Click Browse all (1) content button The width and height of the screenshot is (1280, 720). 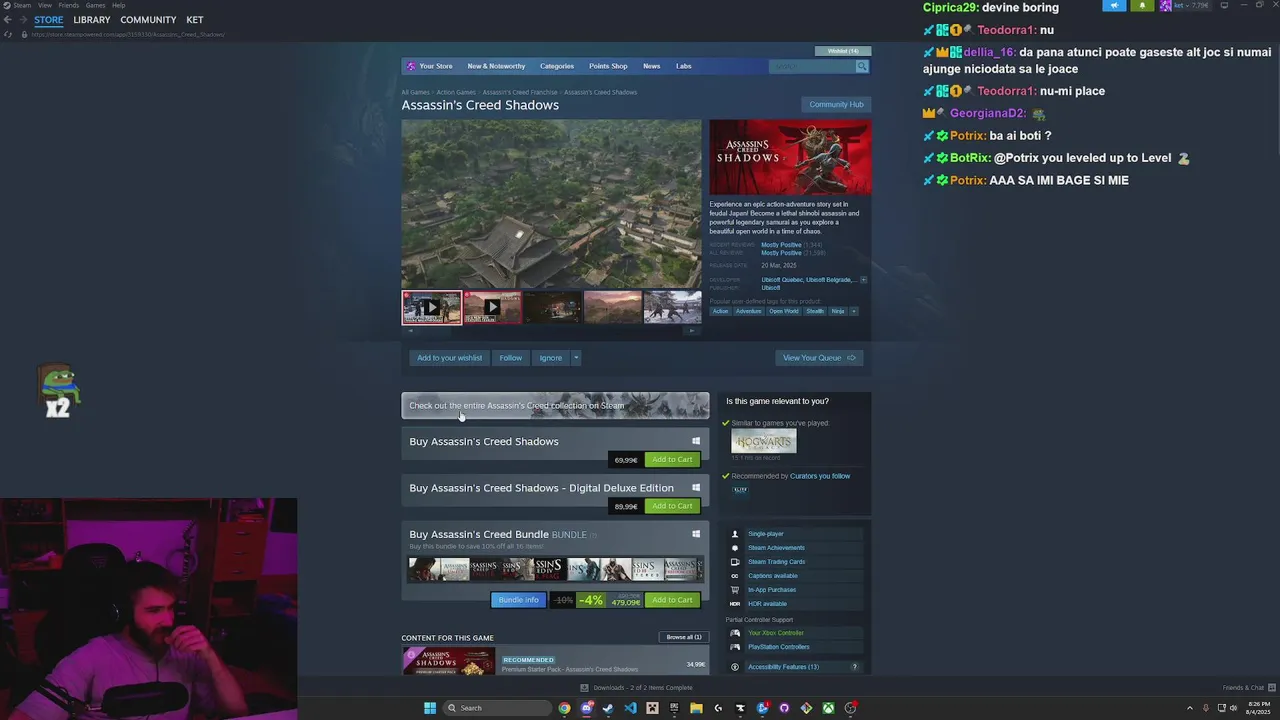coord(684,637)
